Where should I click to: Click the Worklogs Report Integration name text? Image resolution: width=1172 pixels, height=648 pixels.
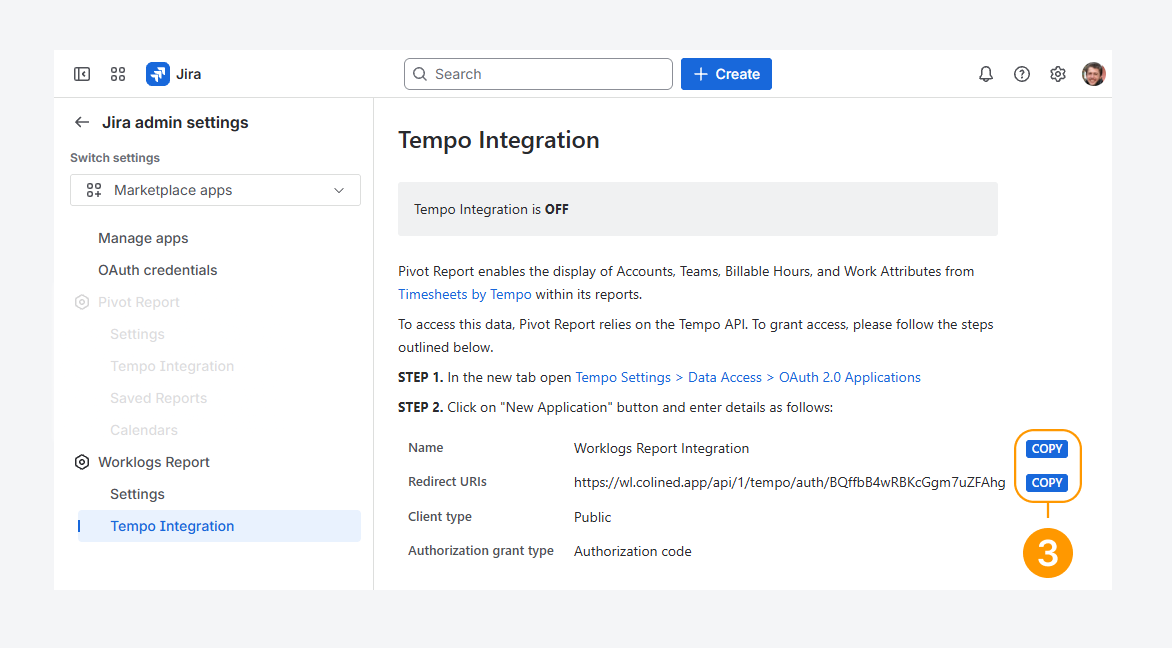click(661, 448)
